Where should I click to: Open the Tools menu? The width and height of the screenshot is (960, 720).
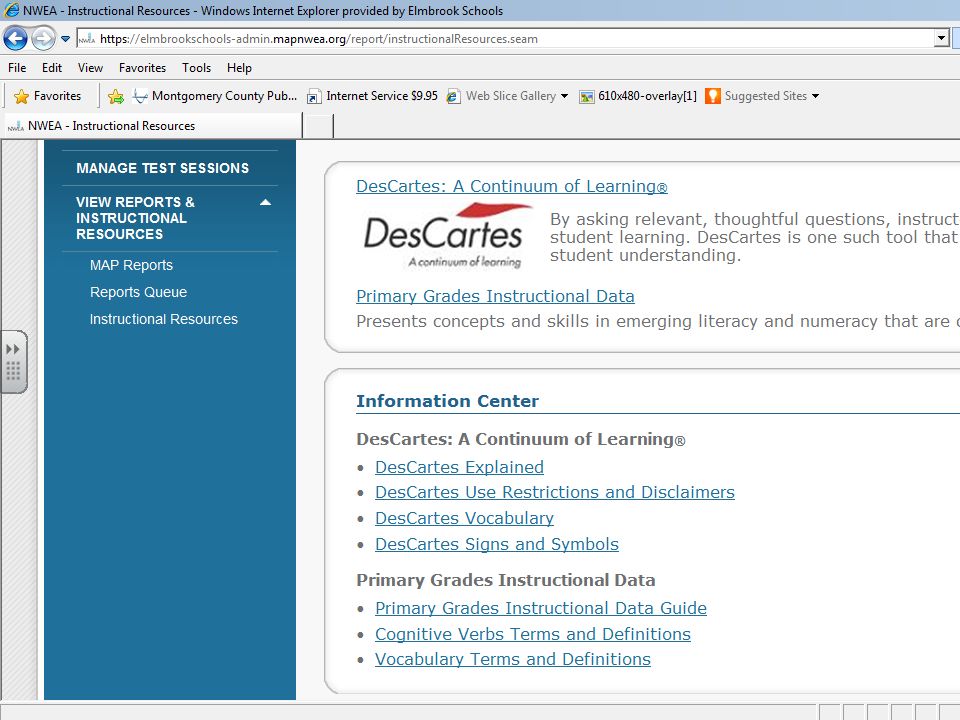197,68
